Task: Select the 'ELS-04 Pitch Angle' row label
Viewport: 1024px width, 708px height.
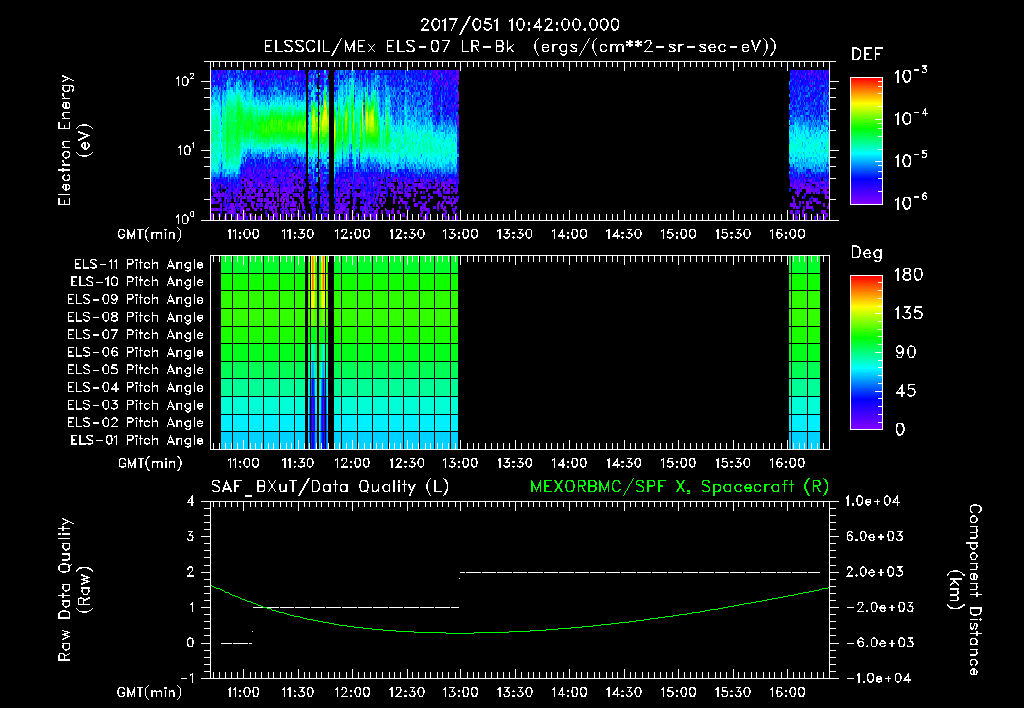Action: coord(136,388)
